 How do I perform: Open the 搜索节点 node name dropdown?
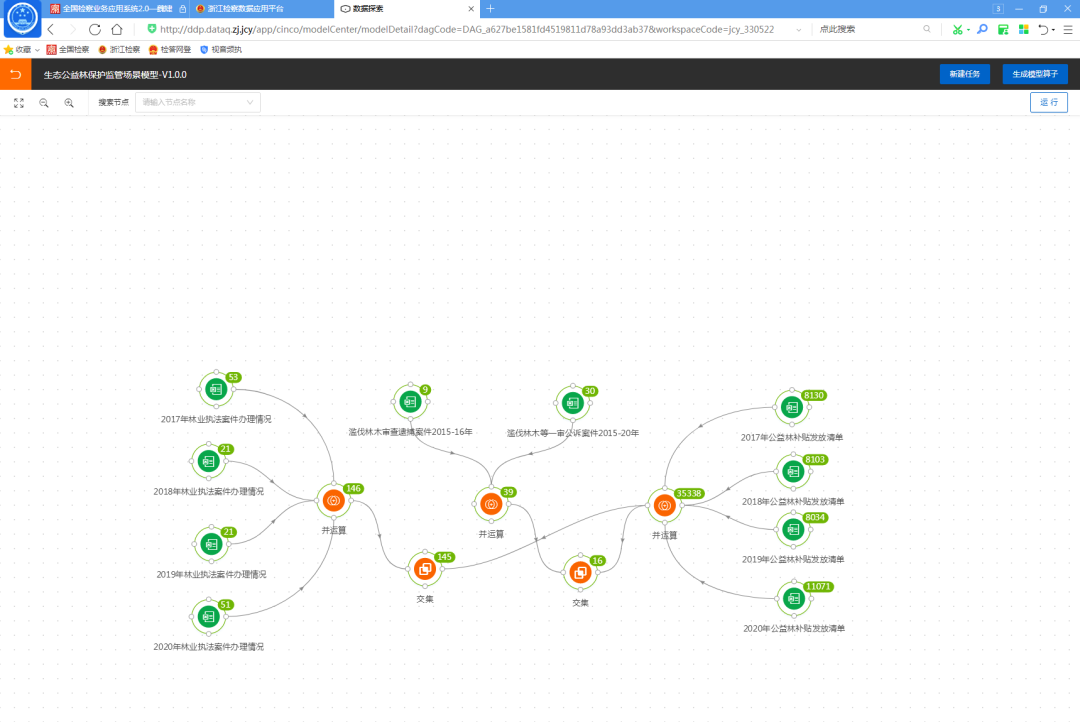[198, 102]
